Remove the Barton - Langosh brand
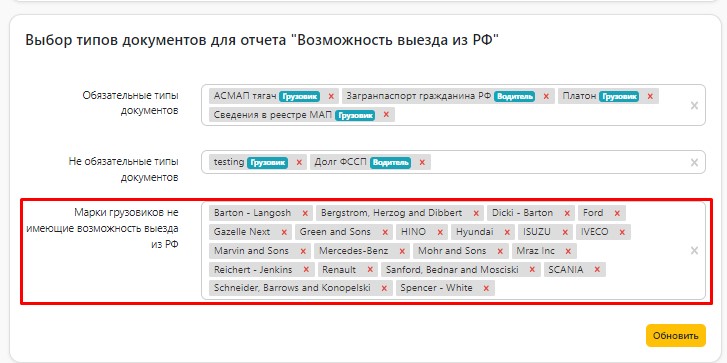 (x=305, y=213)
